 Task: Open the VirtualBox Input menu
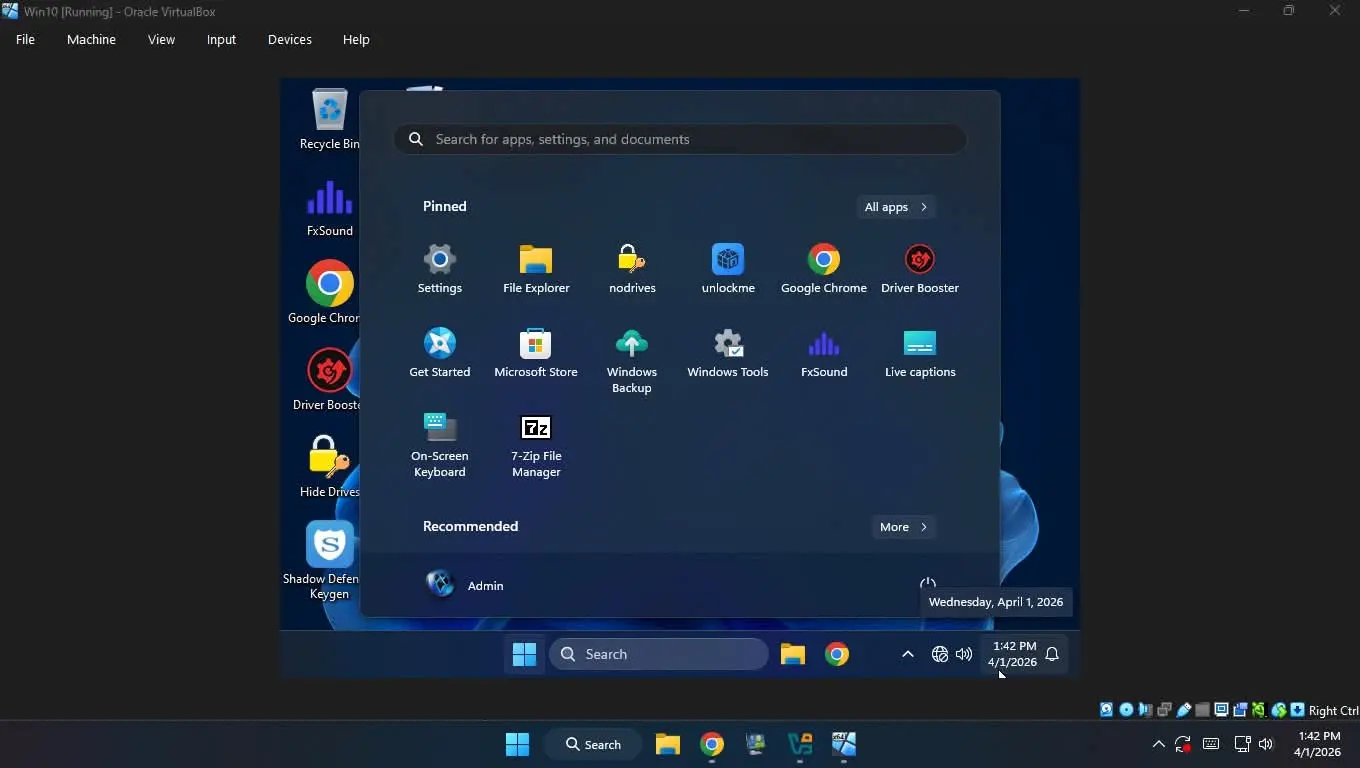(x=221, y=39)
